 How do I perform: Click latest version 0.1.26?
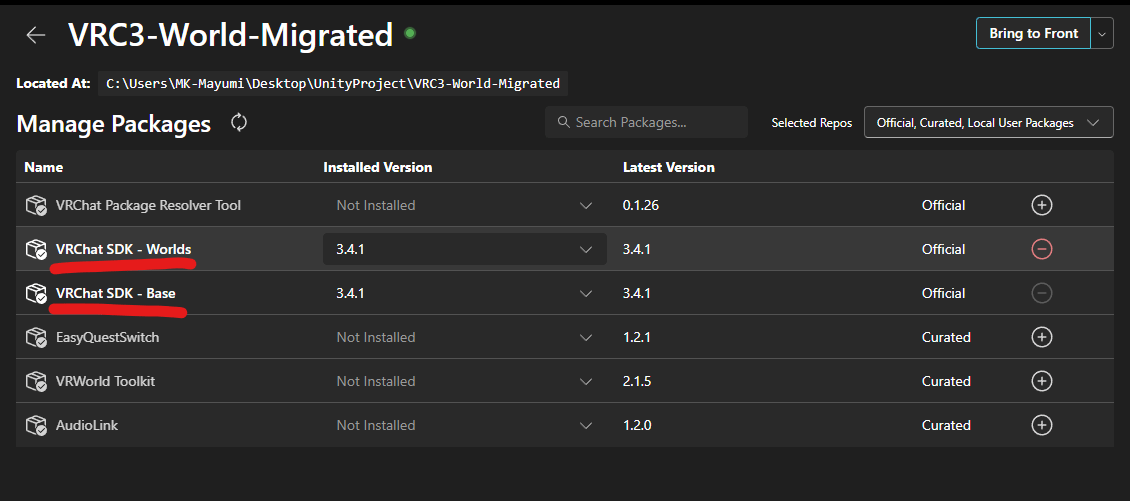pos(641,205)
